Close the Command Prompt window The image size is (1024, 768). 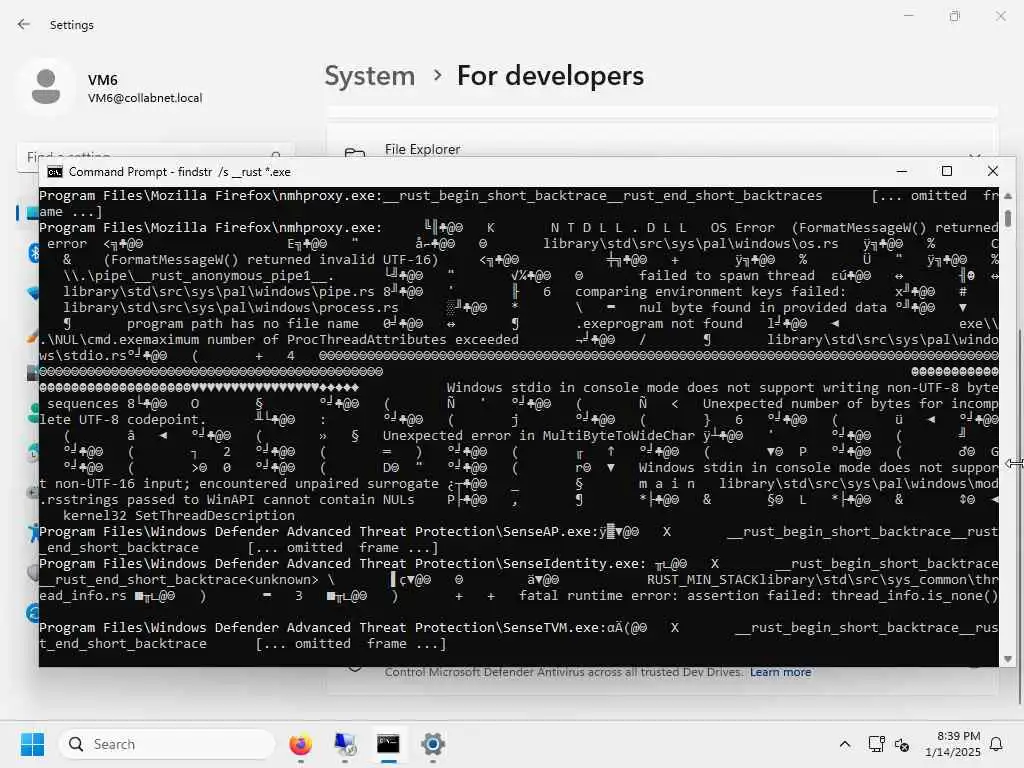coord(993,171)
